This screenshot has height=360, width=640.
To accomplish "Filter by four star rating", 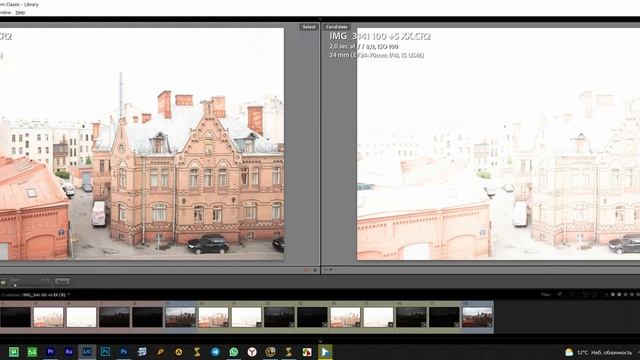I will tap(632, 294).
